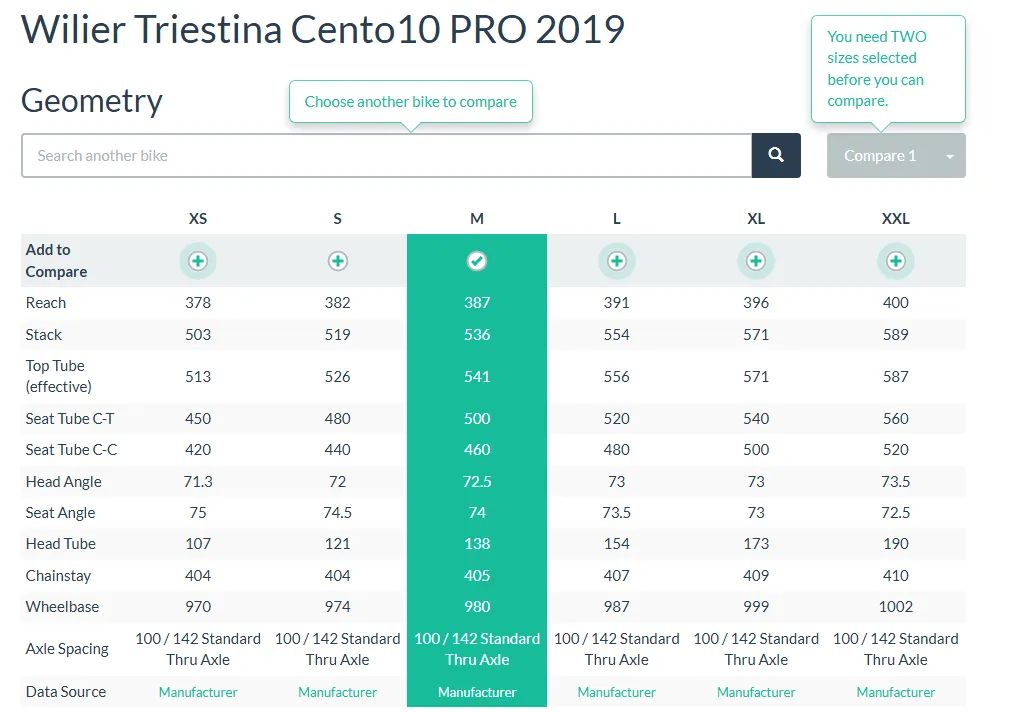The width and height of the screenshot is (1036, 712).
Task: Select the XXL size column header
Action: (x=896, y=218)
